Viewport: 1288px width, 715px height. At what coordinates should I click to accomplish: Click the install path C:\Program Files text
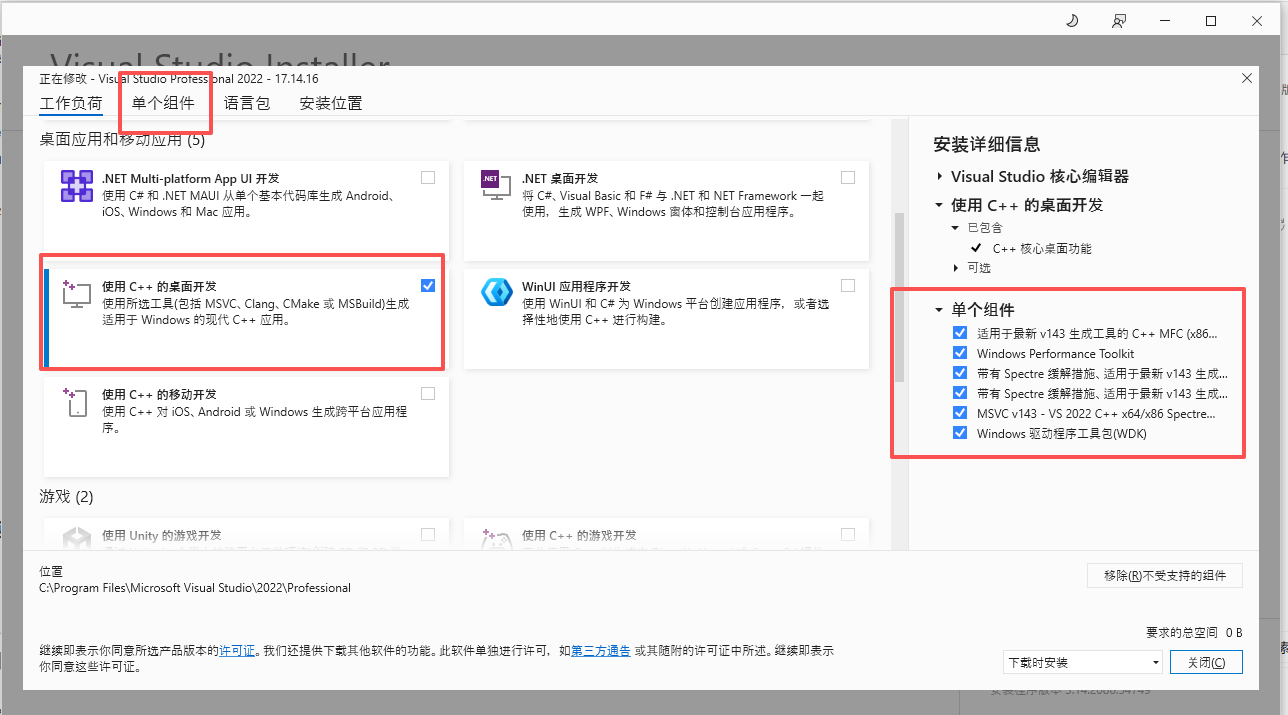tap(195, 588)
